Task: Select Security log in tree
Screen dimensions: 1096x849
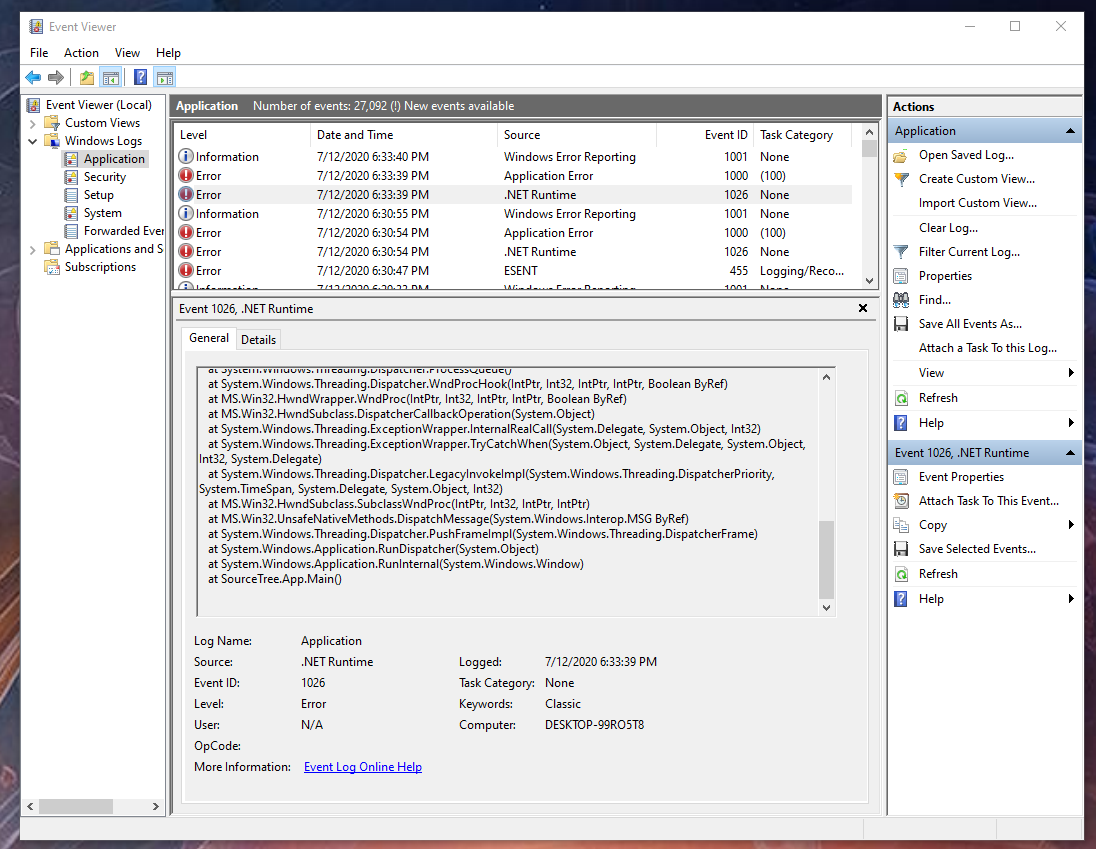Action: point(105,177)
